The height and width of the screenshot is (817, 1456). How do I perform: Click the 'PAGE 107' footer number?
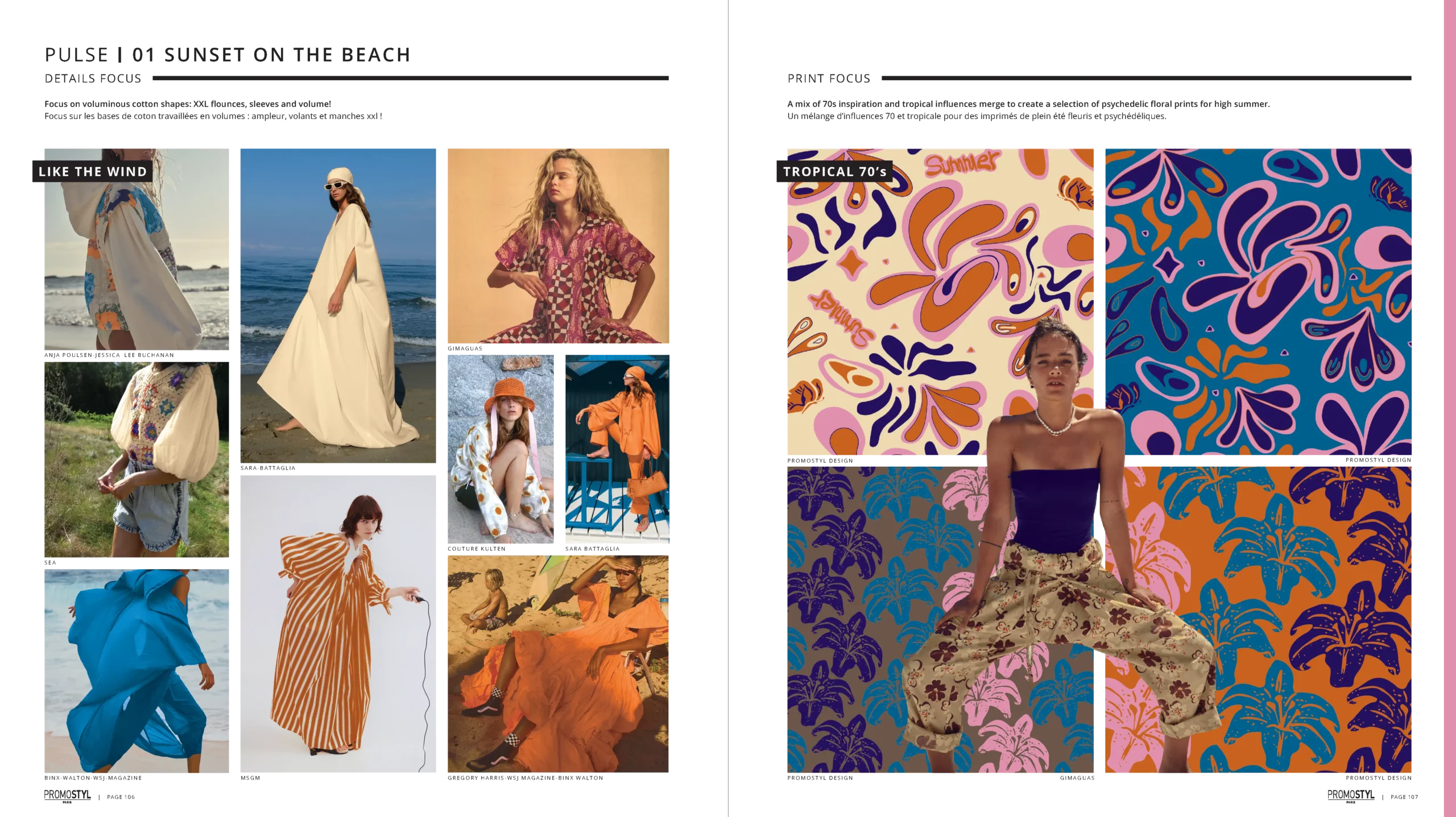point(1404,797)
